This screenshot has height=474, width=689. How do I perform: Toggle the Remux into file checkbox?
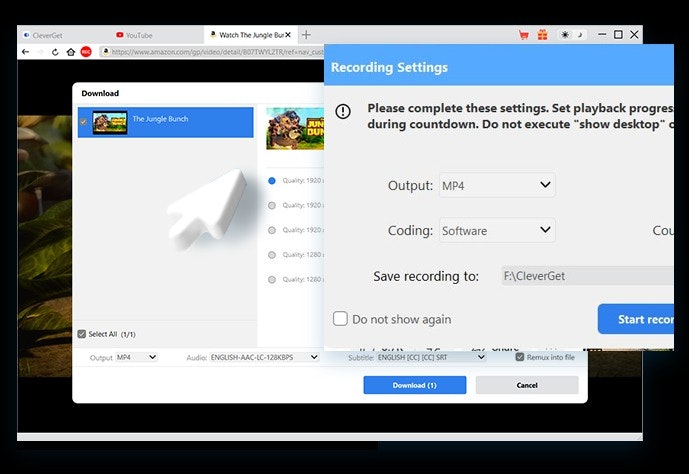click(520, 357)
